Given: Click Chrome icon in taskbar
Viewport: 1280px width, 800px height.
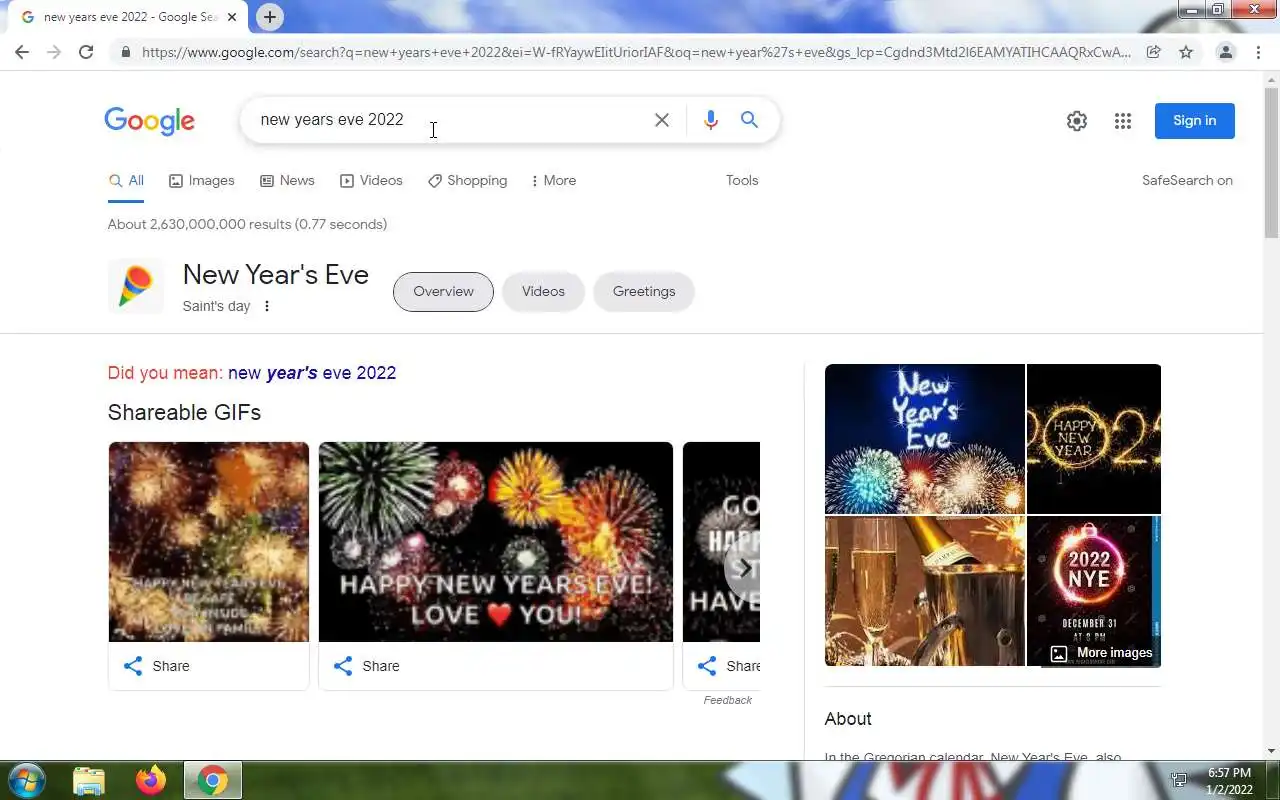Looking at the screenshot, I should tap(212, 781).
